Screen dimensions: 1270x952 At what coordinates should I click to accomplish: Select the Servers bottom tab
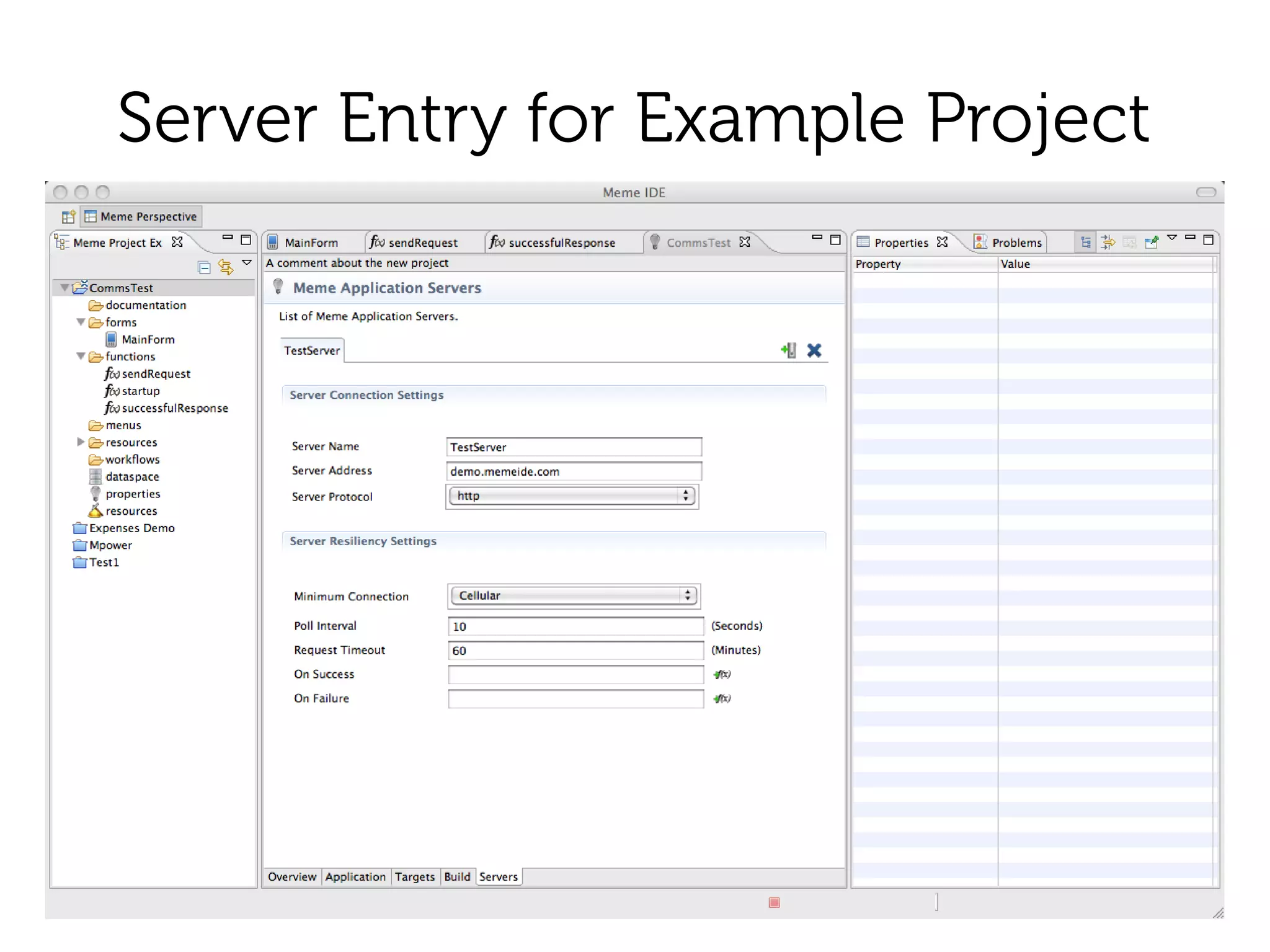(499, 877)
